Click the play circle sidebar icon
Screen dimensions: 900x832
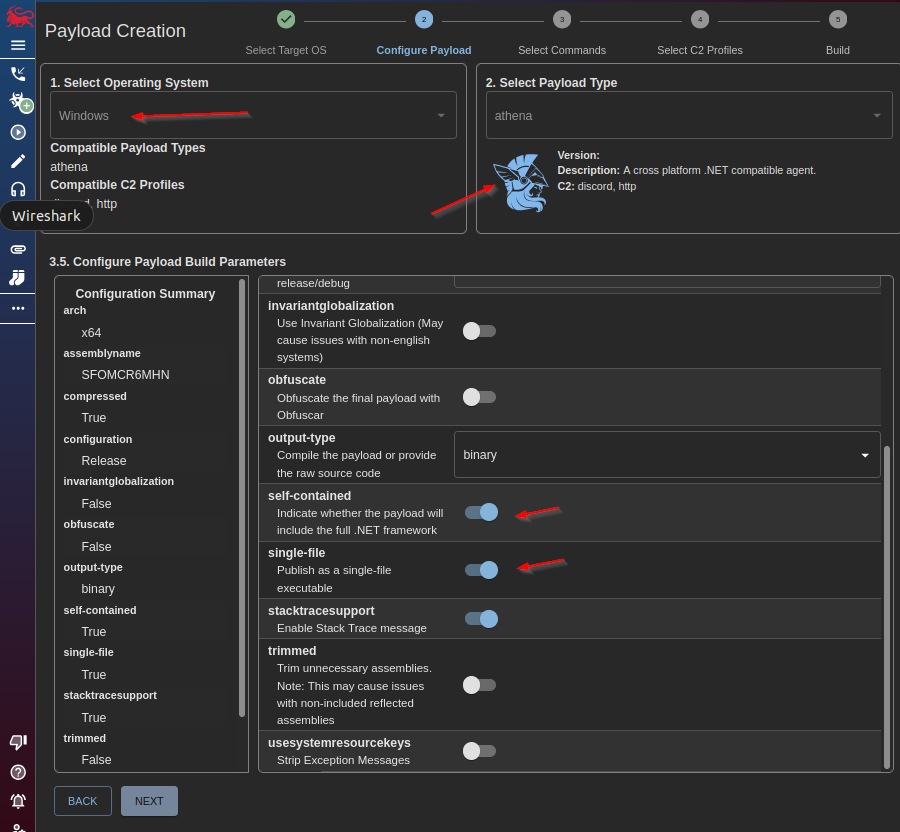coord(18,133)
